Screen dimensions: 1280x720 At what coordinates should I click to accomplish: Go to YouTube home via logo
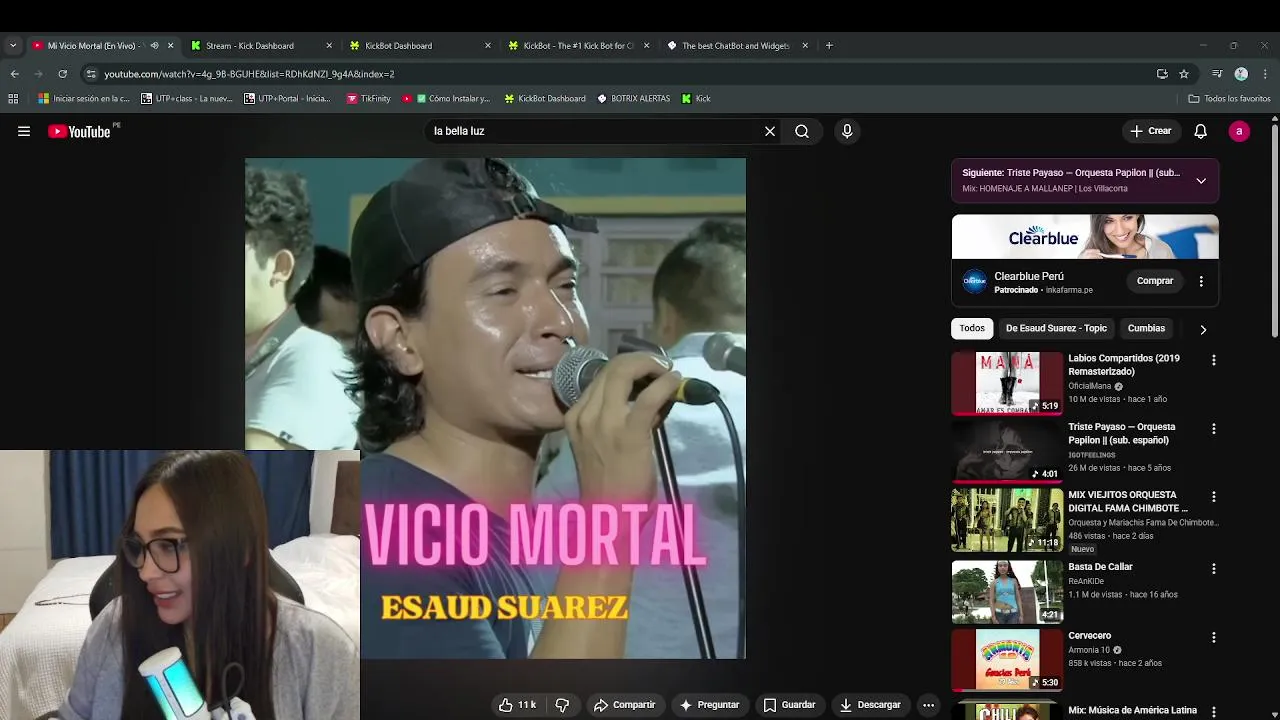tap(79, 131)
